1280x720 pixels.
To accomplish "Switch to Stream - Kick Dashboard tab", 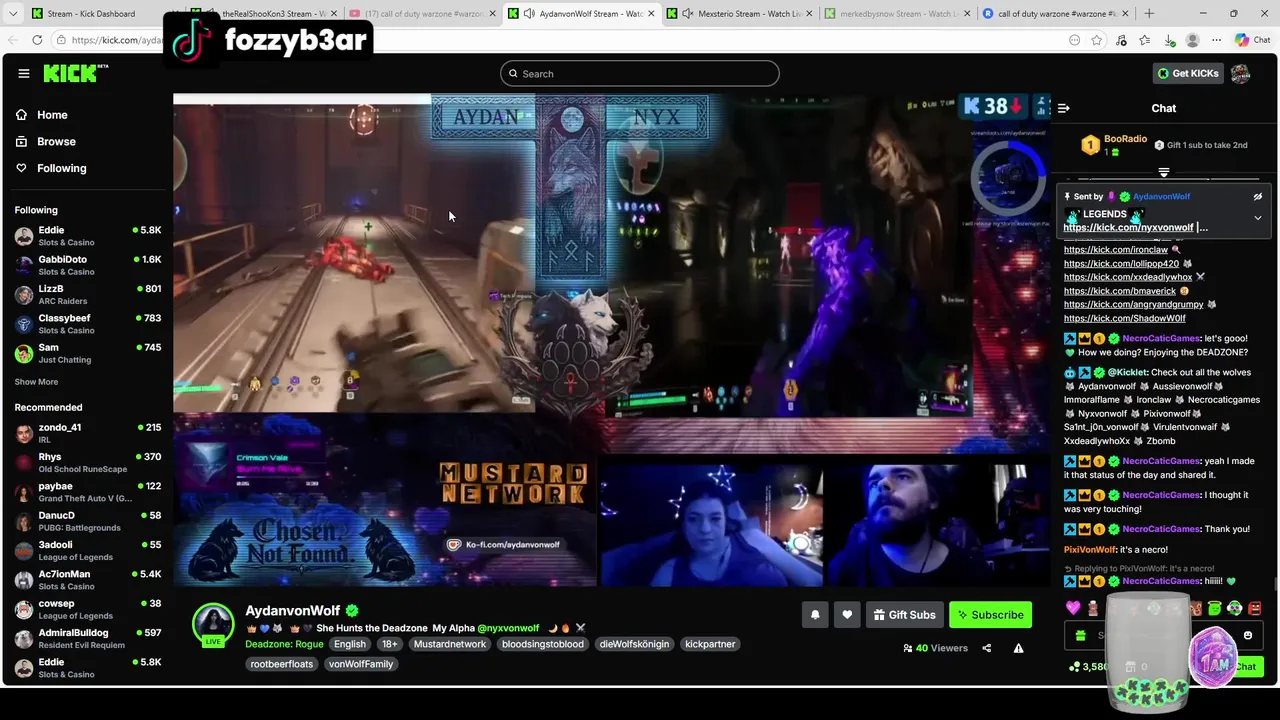I will (91, 14).
